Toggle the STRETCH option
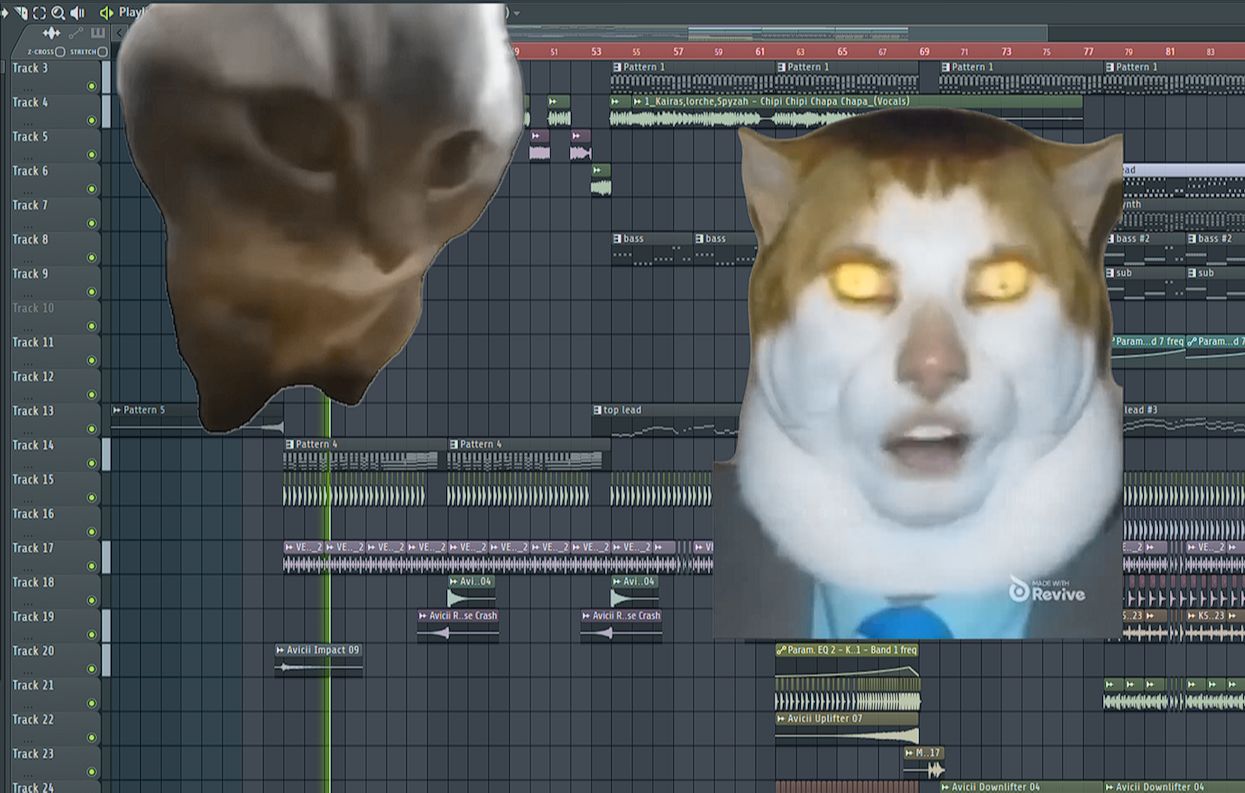 (x=103, y=52)
